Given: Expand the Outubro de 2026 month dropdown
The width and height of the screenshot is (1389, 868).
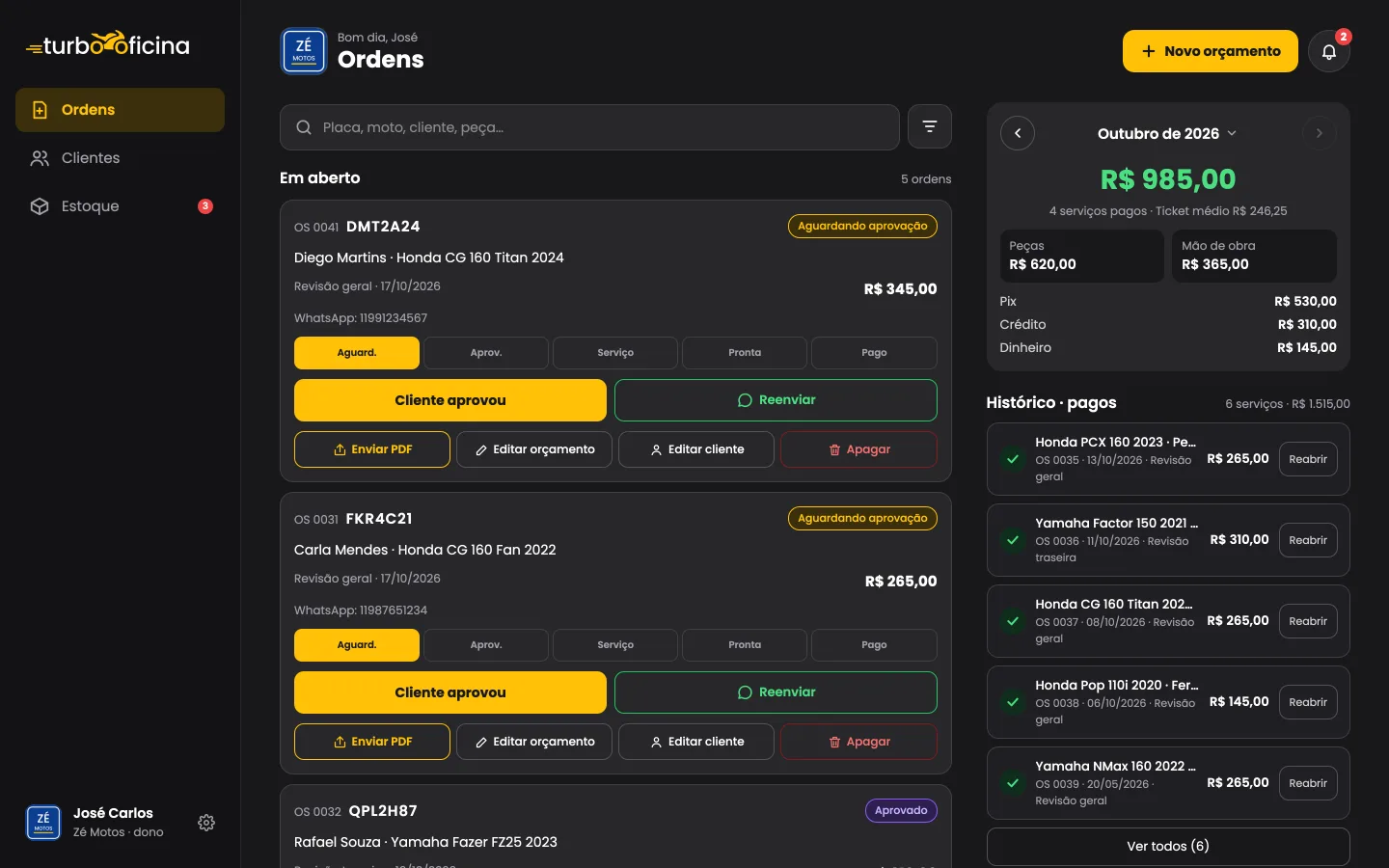Looking at the screenshot, I should [1167, 133].
